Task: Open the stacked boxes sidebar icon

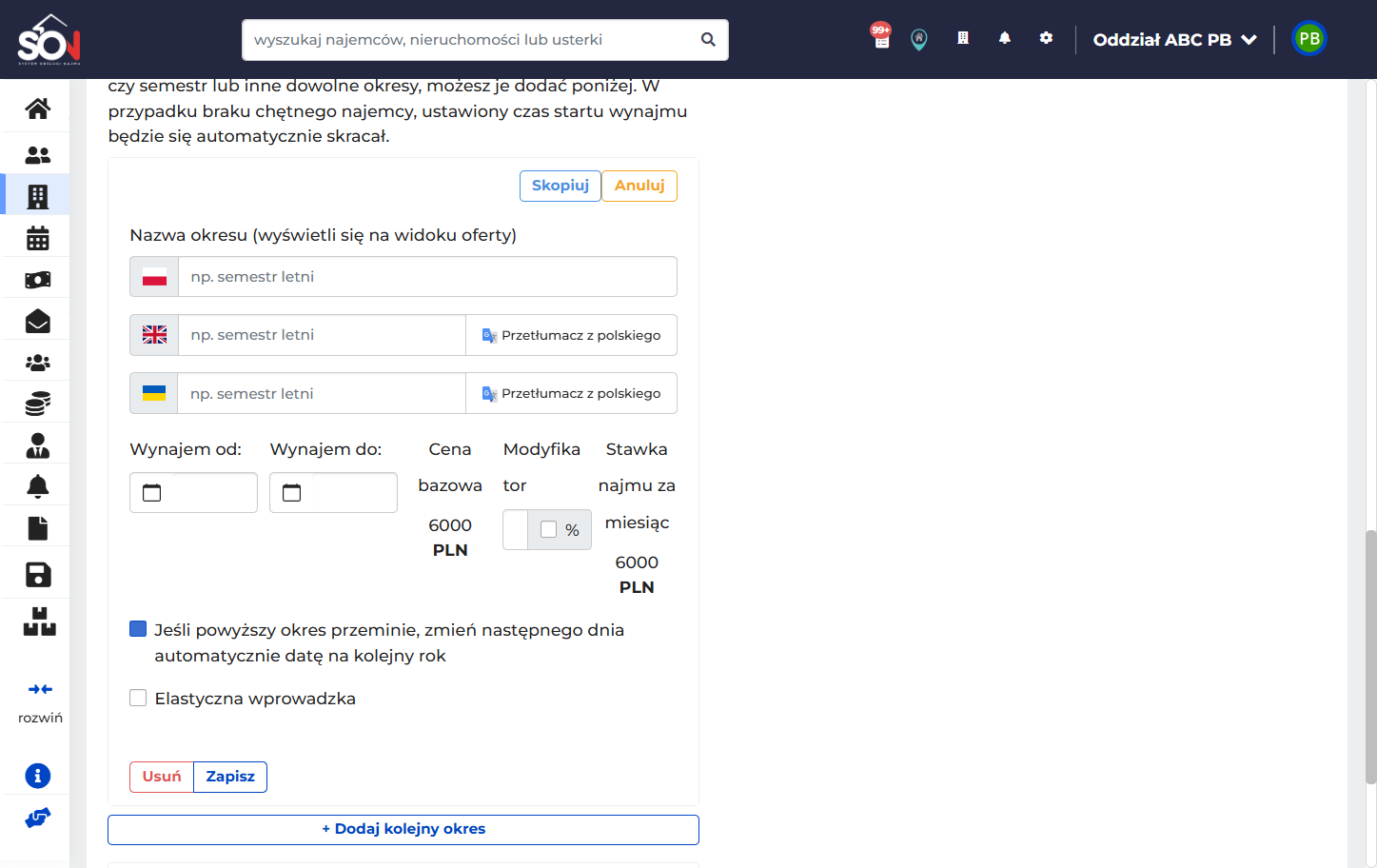Action: point(40,621)
